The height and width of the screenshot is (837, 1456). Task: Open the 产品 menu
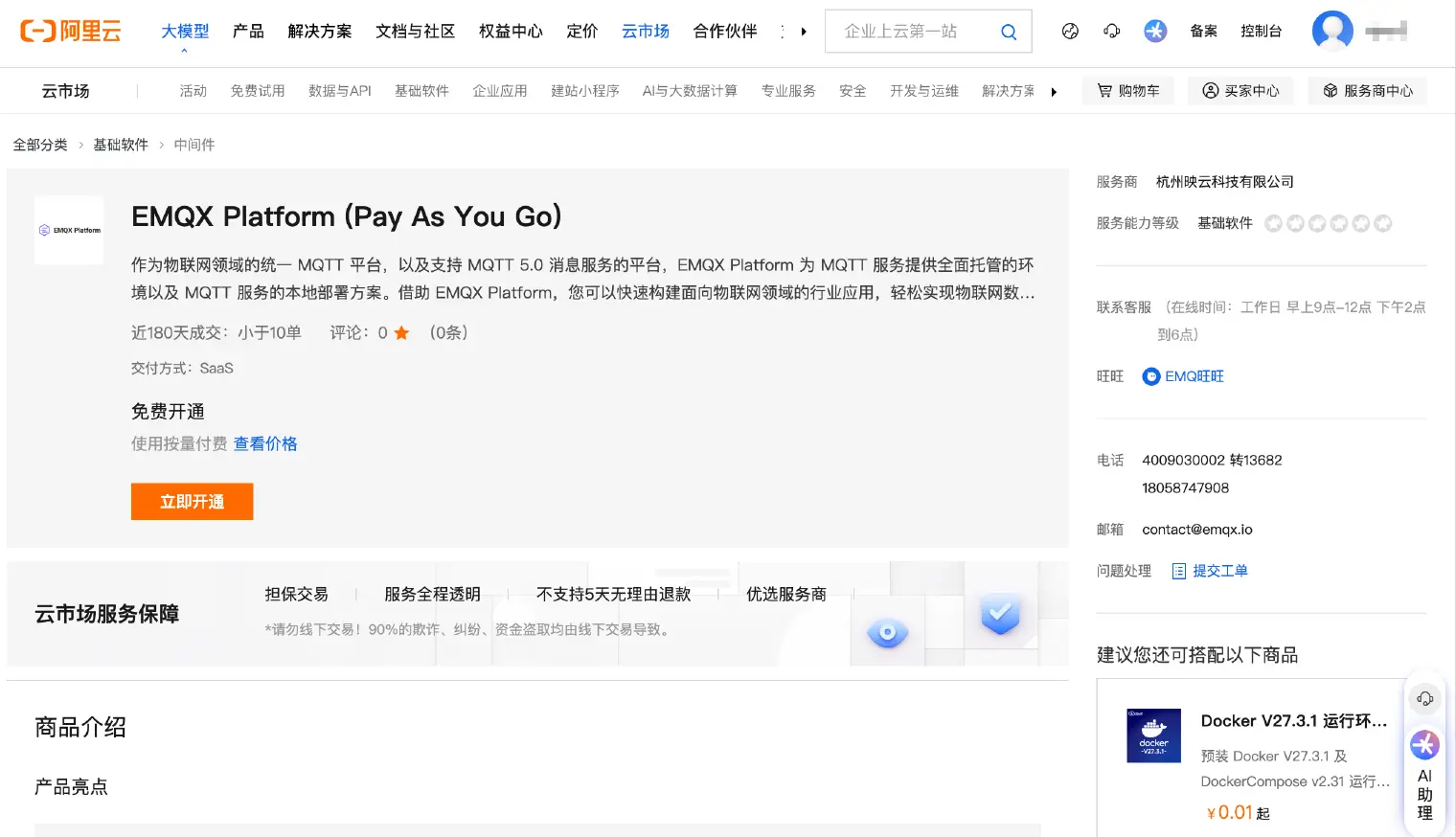point(248,32)
